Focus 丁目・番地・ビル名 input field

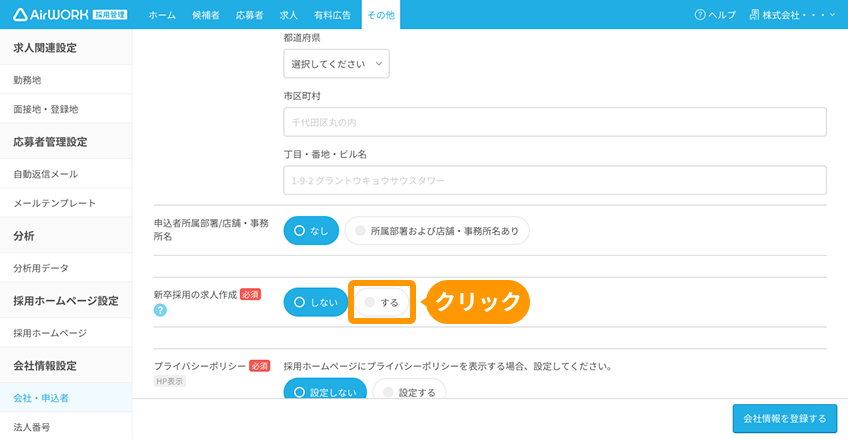[x=555, y=180]
